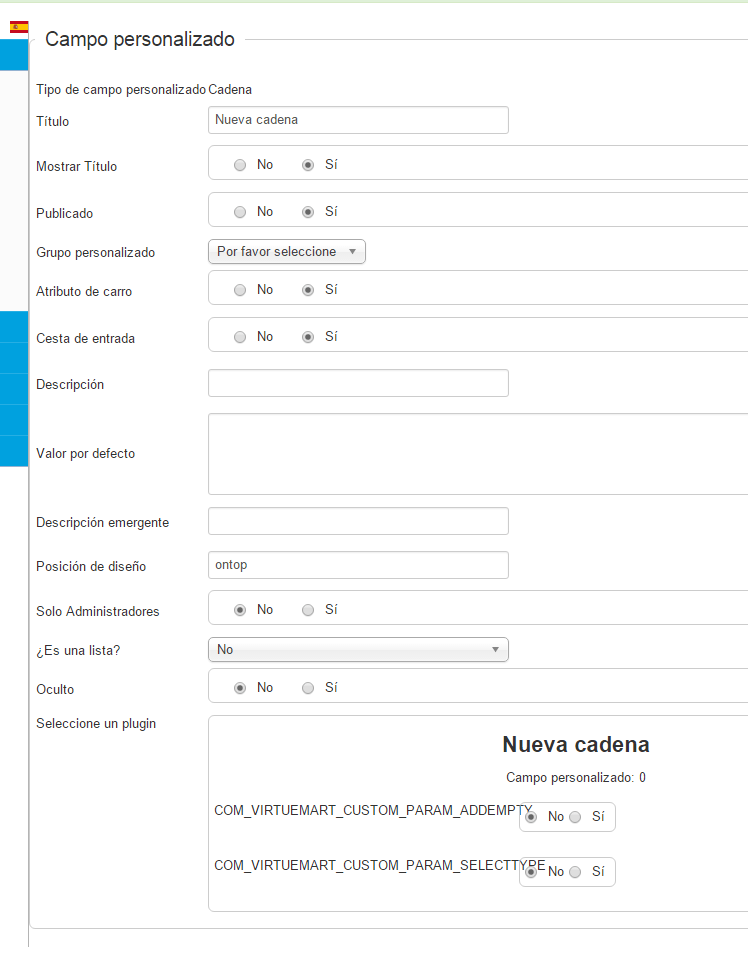Screen dimensions: 748x957
Task: Select No for Mostrar Título
Action: point(240,165)
